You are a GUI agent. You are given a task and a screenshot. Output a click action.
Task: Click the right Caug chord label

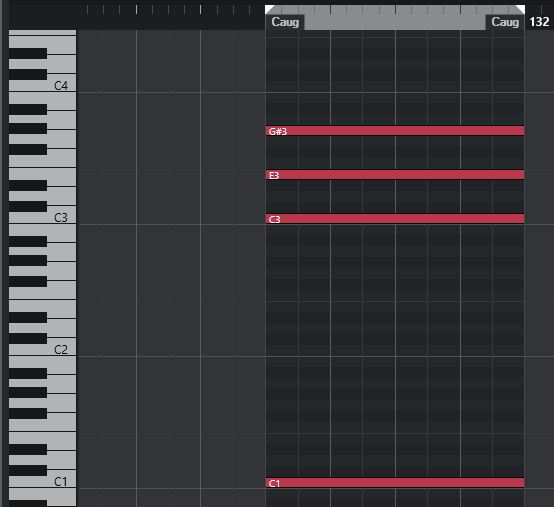click(505, 22)
